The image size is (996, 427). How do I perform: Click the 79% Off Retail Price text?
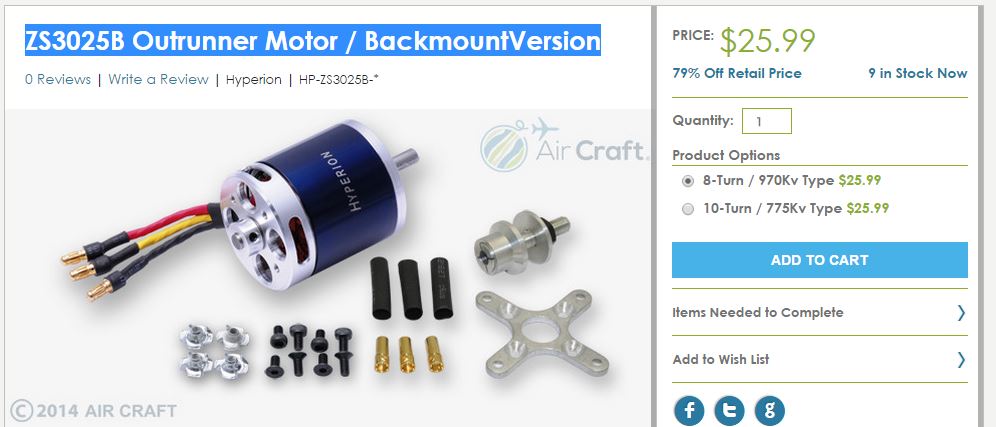point(737,74)
